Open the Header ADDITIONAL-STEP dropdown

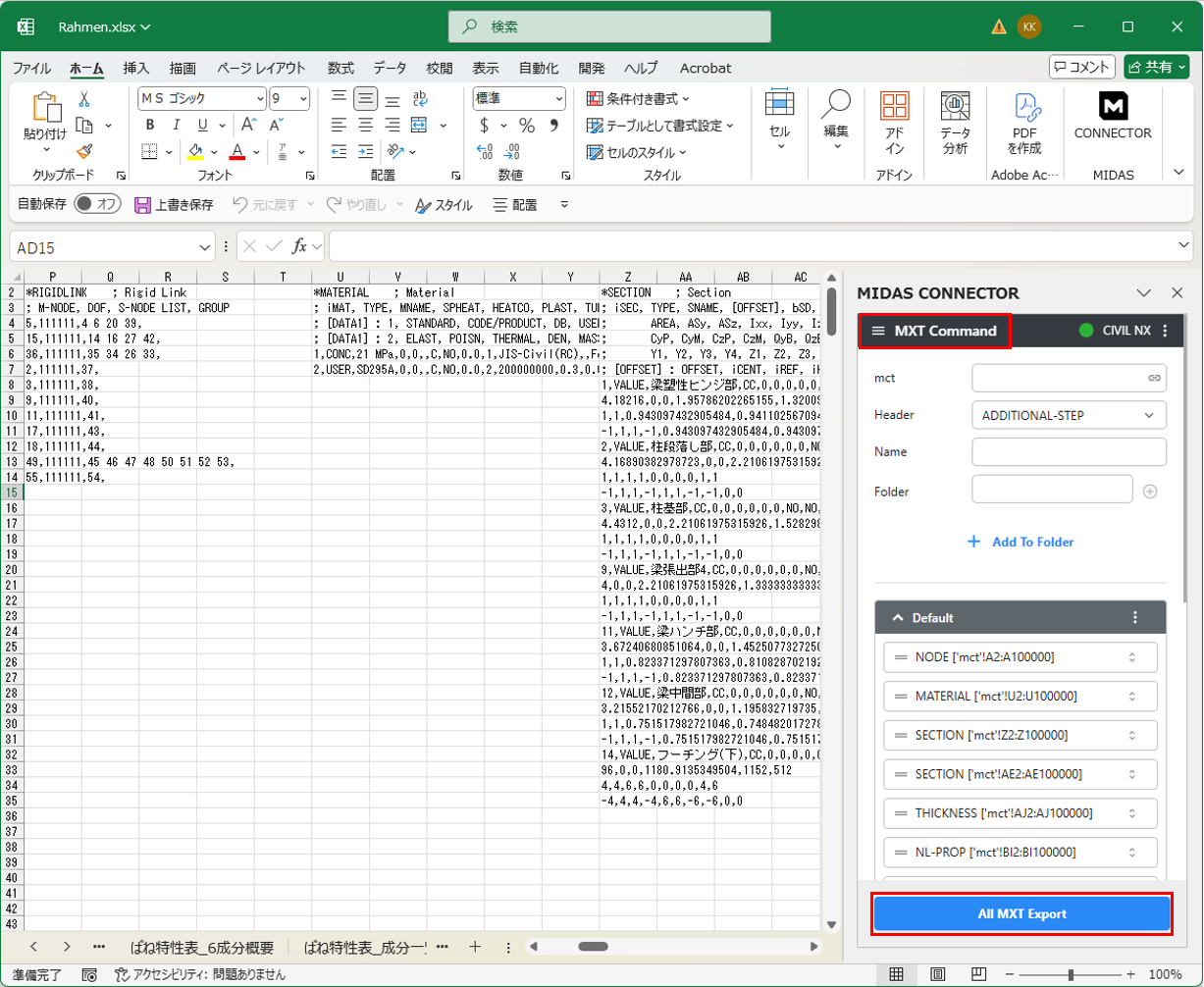tap(1069, 415)
